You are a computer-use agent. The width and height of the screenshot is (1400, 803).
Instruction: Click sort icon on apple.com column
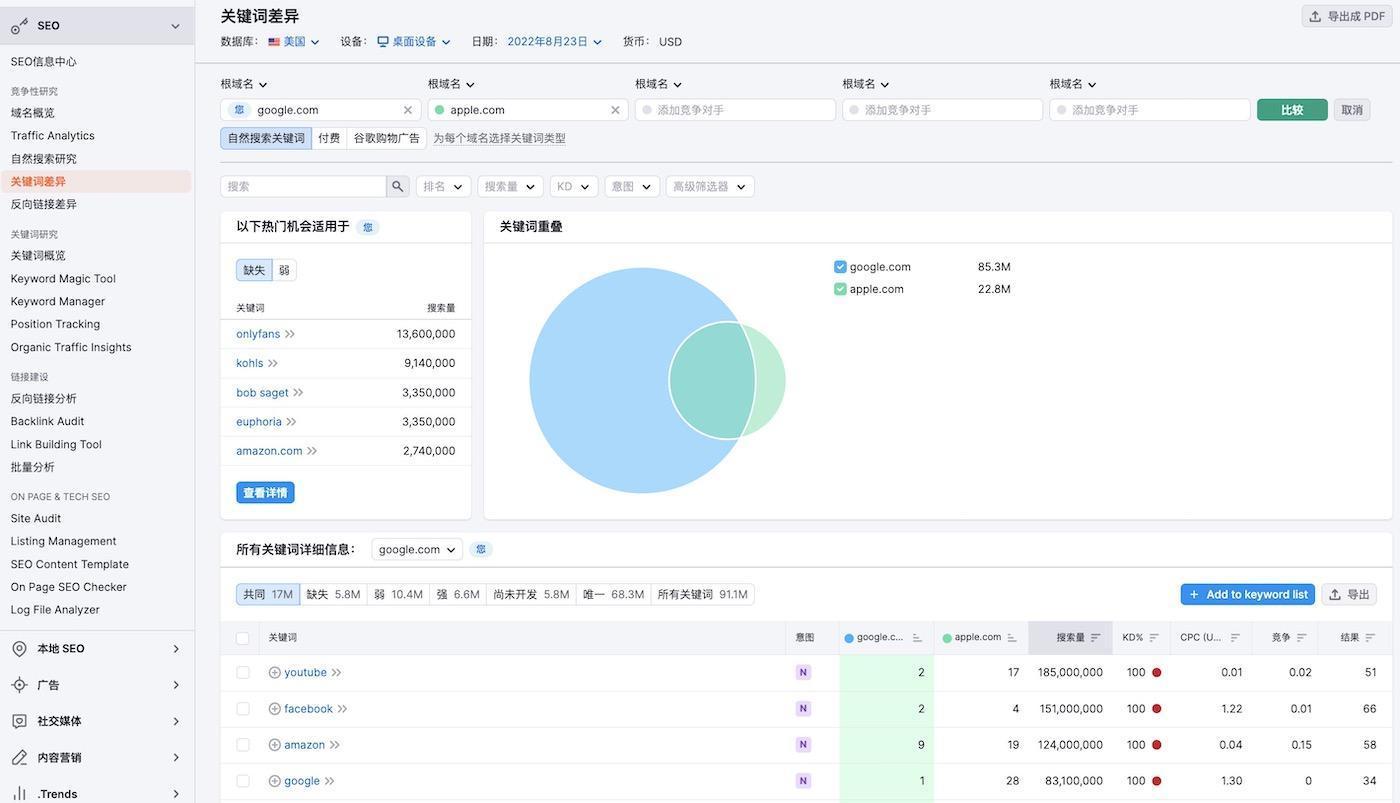pyautogui.click(x=1012, y=638)
